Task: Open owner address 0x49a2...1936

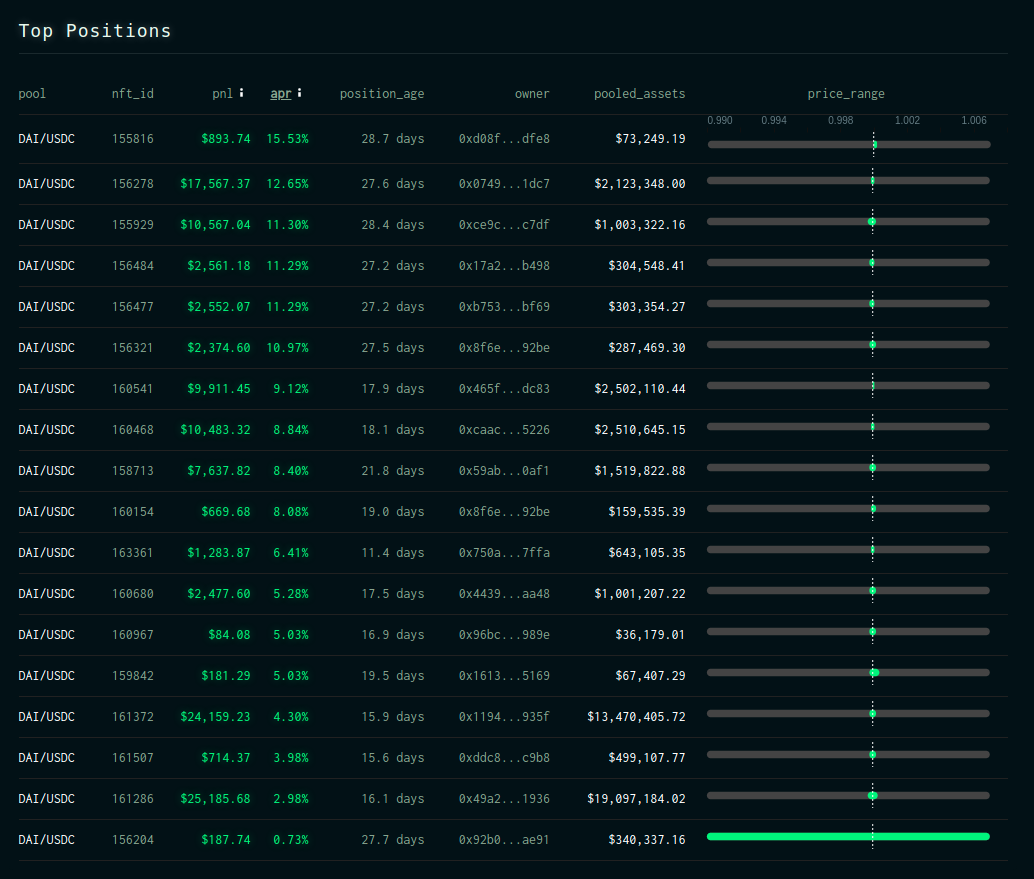Action: tap(504, 799)
